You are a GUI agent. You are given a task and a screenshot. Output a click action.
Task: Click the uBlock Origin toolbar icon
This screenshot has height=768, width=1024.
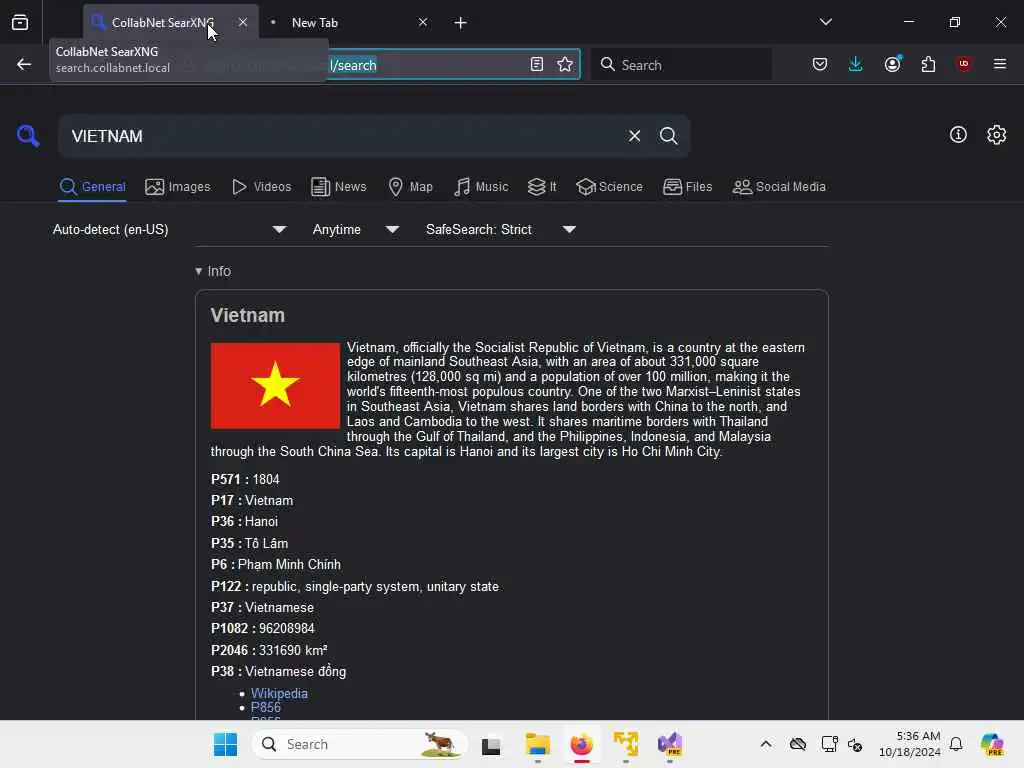tap(964, 64)
